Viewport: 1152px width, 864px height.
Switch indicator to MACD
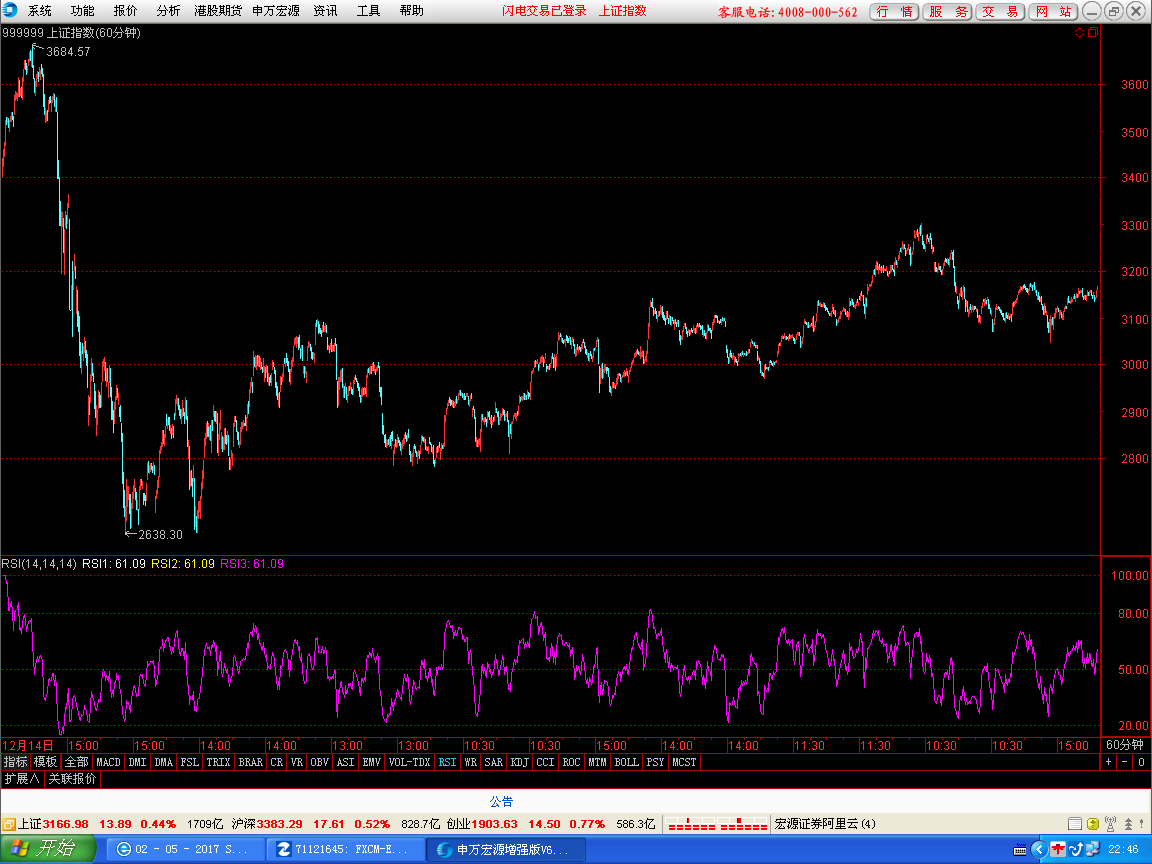coord(108,762)
